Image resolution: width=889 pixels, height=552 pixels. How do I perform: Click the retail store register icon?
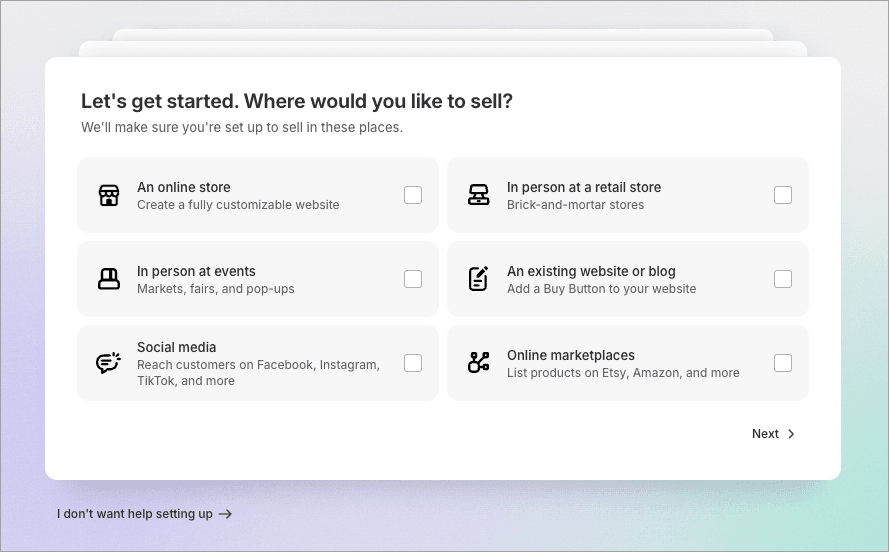[479, 195]
